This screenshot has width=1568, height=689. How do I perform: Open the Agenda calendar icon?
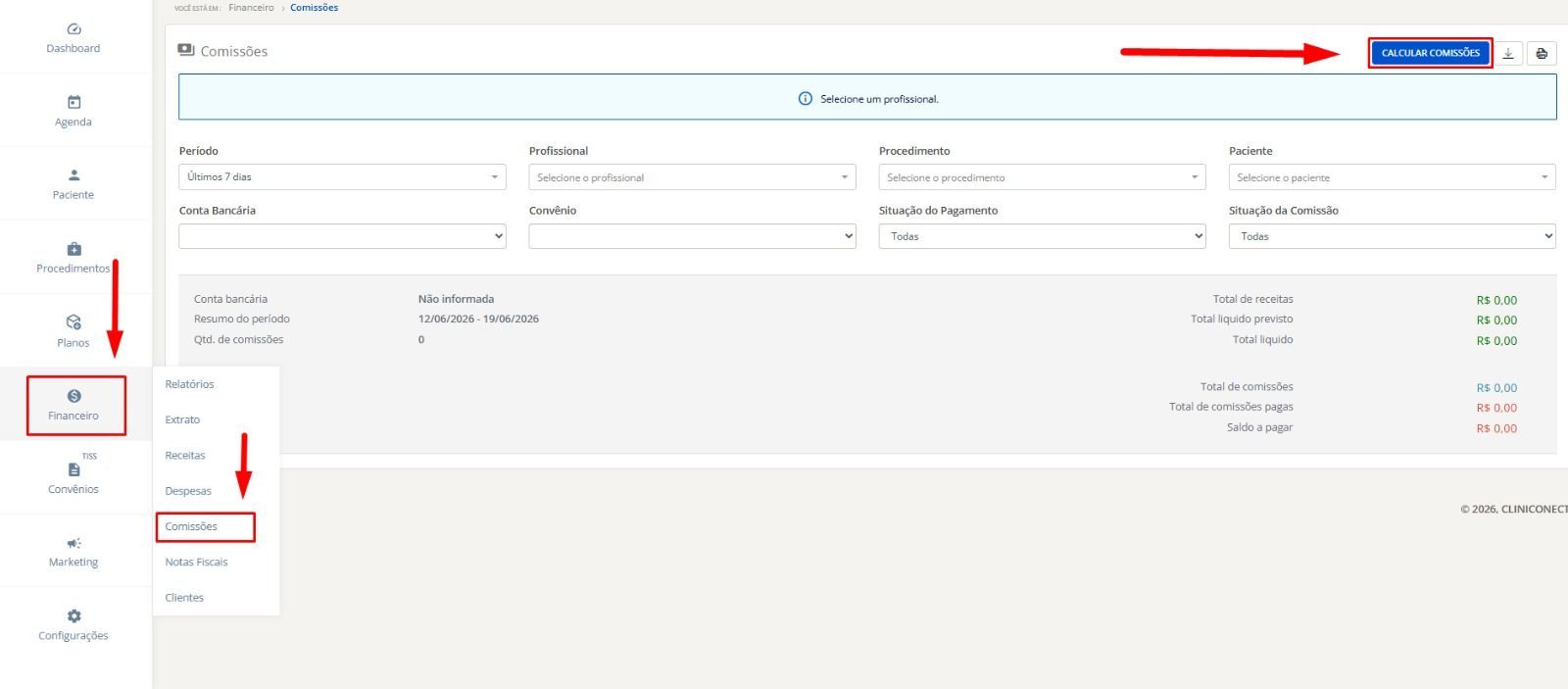tap(73, 102)
